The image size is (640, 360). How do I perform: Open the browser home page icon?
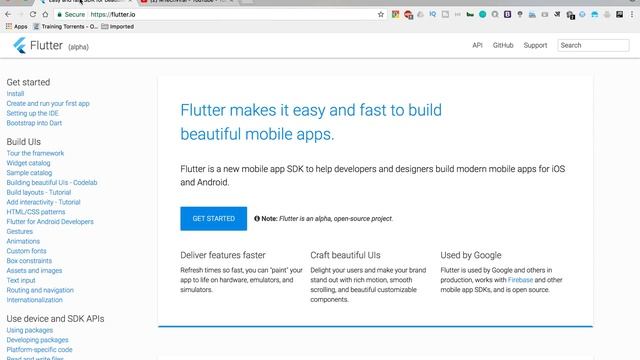click(x=45, y=14)
